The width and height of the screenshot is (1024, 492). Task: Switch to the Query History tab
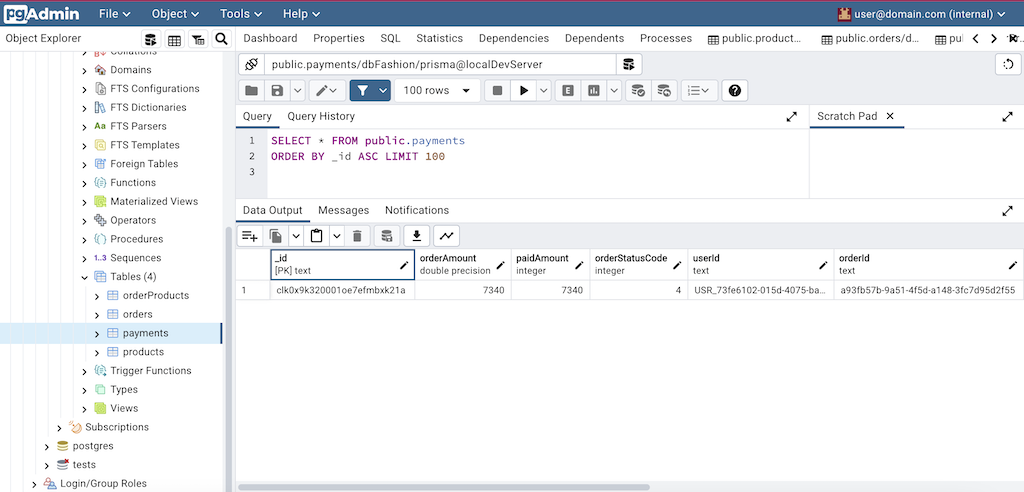coord(321,116)
